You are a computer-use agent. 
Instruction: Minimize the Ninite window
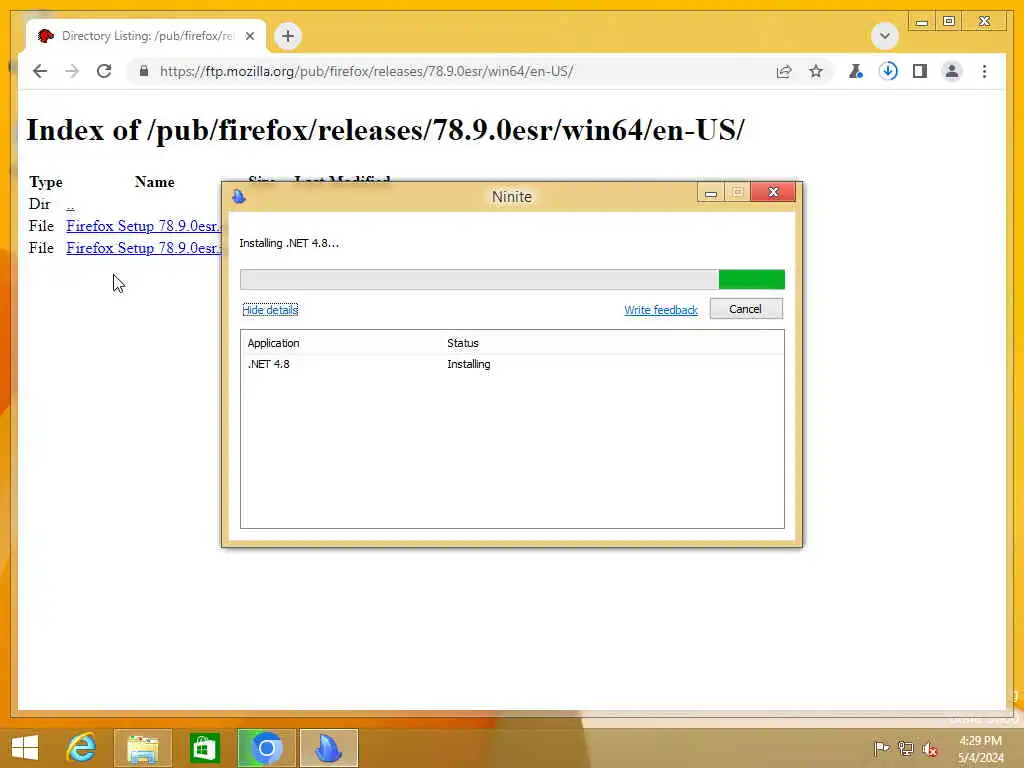coord(711,193)
